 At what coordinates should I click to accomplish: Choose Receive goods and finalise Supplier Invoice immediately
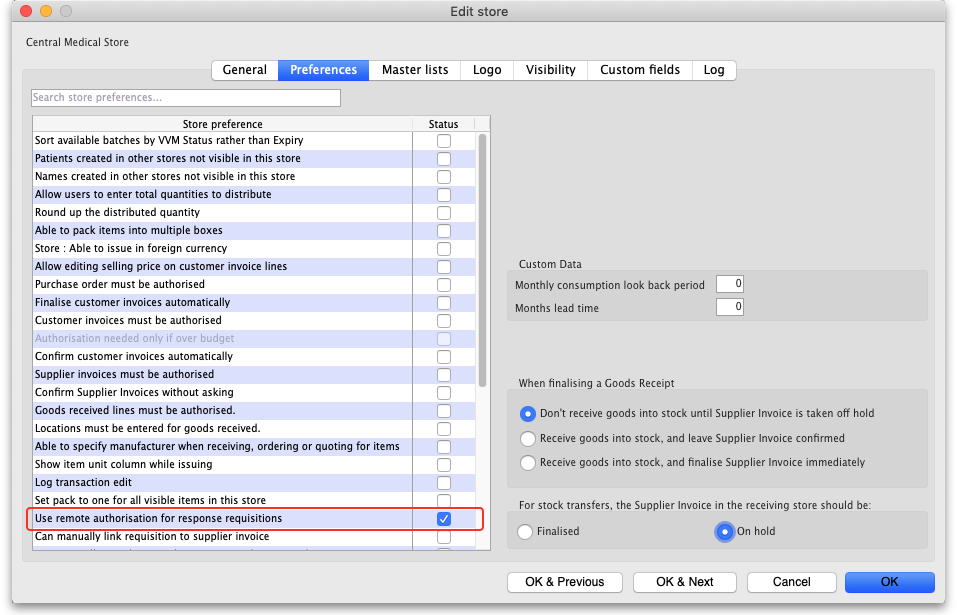point(528,463)
